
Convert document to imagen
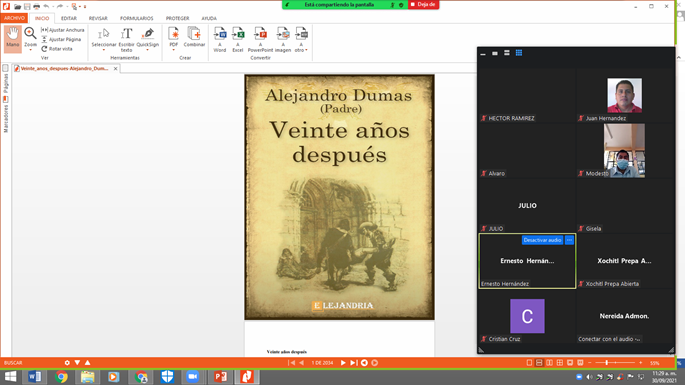click(283, 39)
